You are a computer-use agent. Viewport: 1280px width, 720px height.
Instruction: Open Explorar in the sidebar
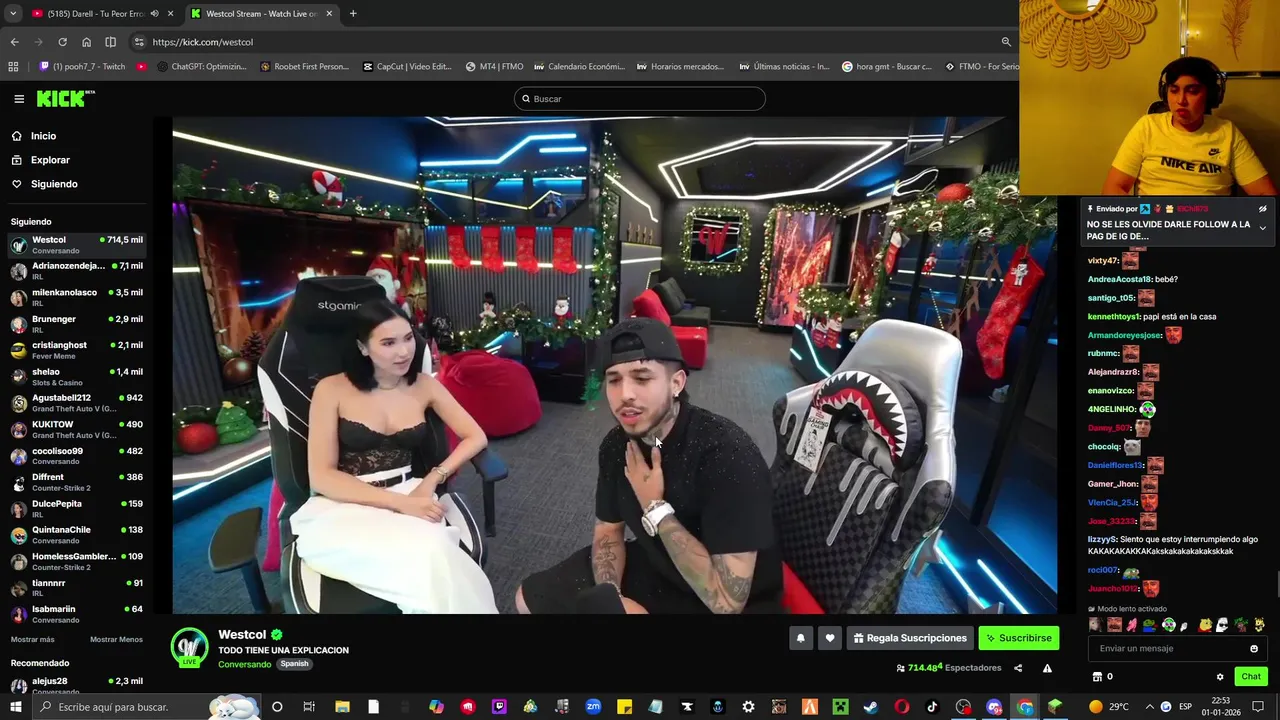[50, 160]
